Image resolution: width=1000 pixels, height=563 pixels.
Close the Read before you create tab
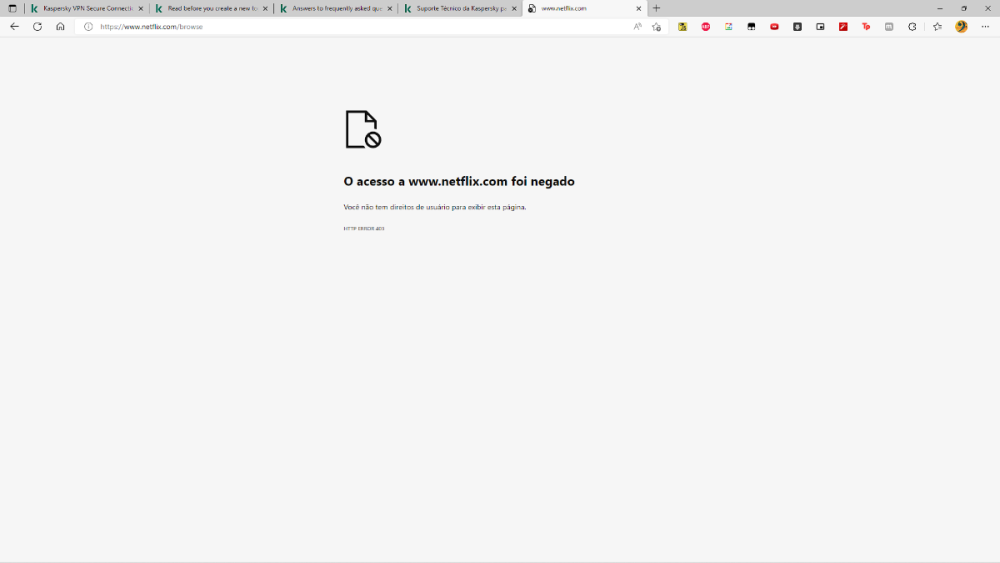265,8
